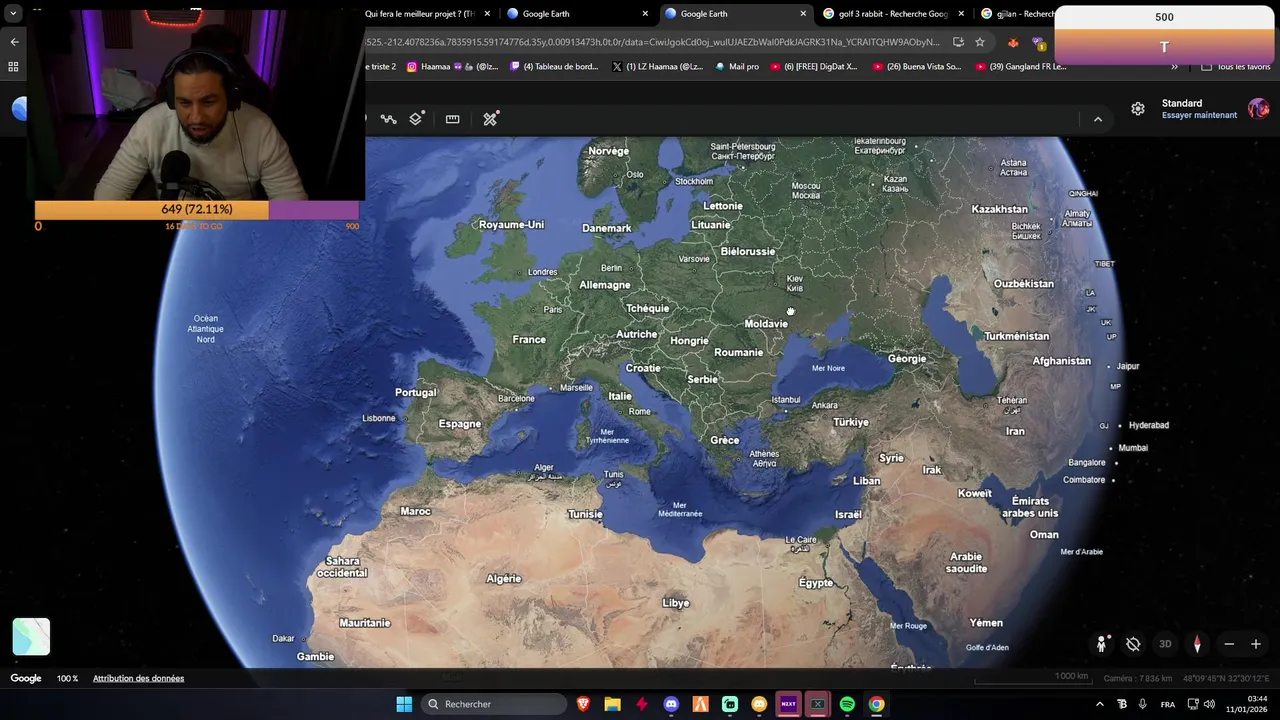
Task: Close the active Google Earth tab
Action: click(803, 14)
